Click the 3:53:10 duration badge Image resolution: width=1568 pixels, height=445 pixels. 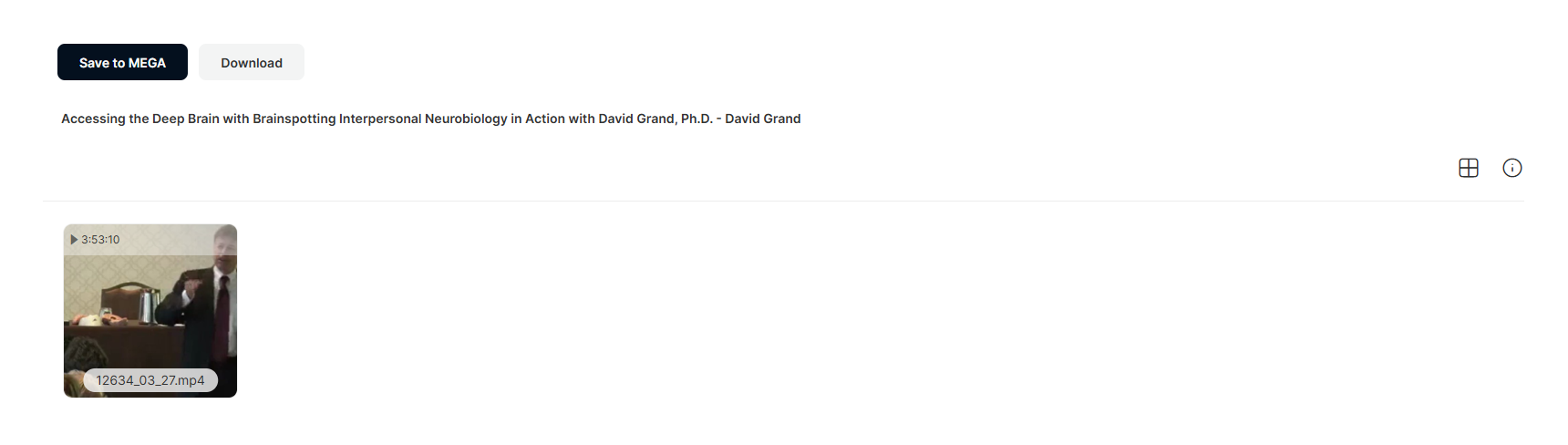pos(100,240)
